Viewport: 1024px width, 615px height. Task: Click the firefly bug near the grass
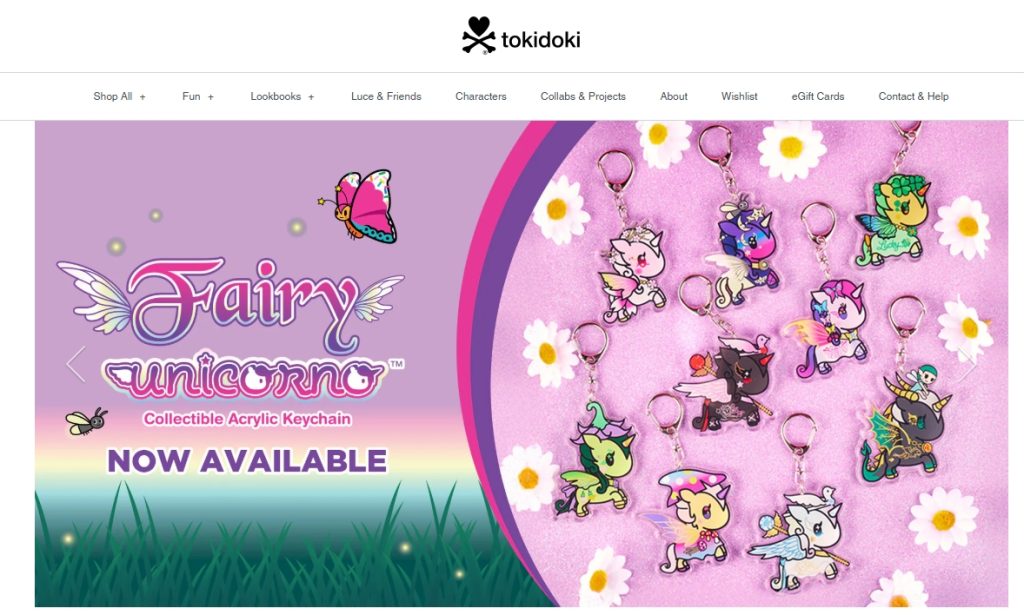coord(86,421)
